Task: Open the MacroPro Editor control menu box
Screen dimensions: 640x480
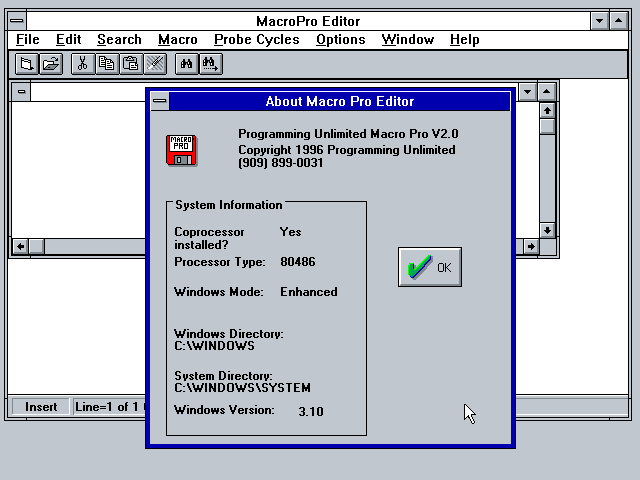Action: (x=17, y=21)
